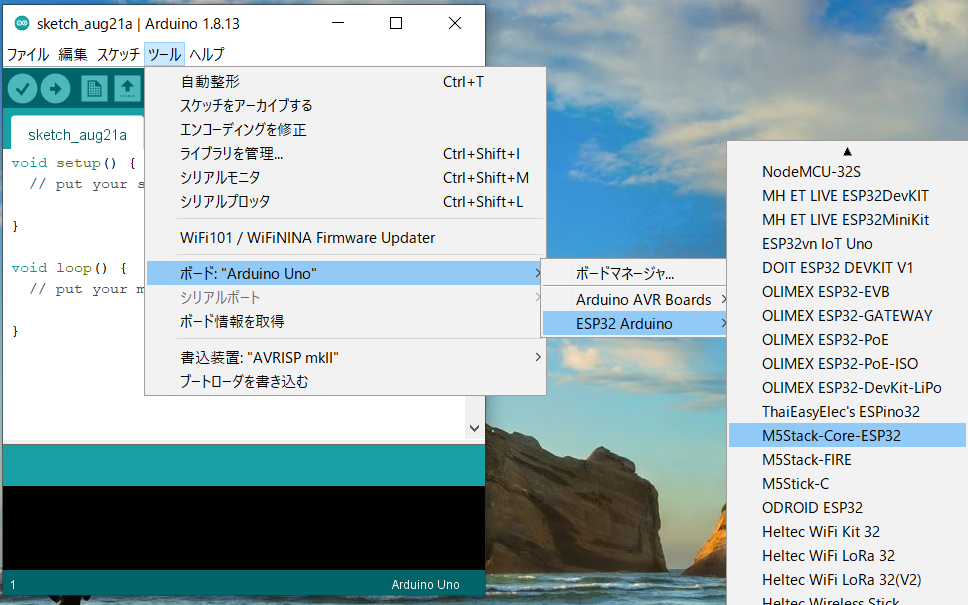Select OLIMEX ESP32-EVB board
Image resolution: width=968 pixels, height=605 pixels.
[x=847, y=291]
